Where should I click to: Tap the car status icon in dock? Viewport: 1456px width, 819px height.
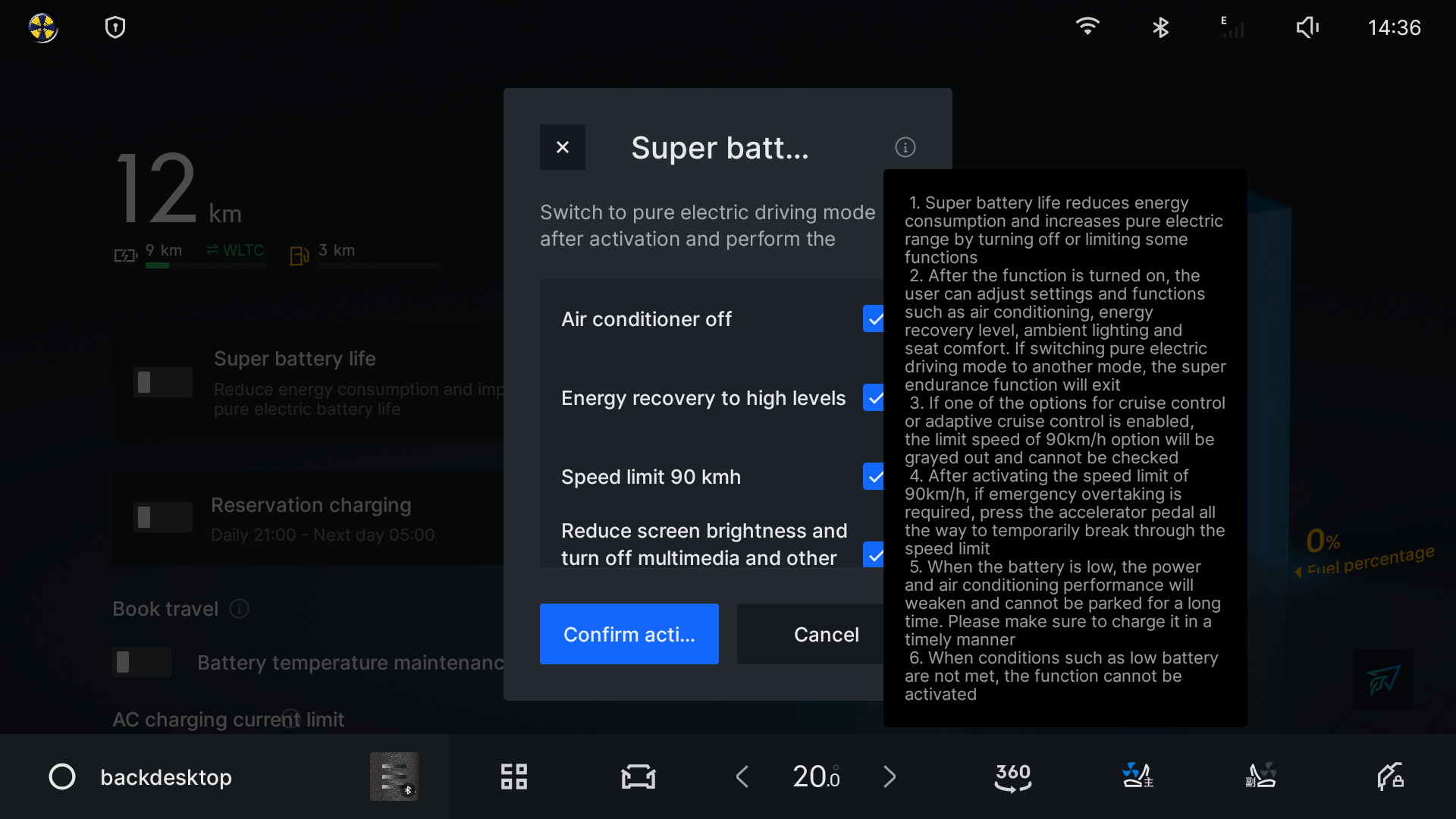click(638, 777)
